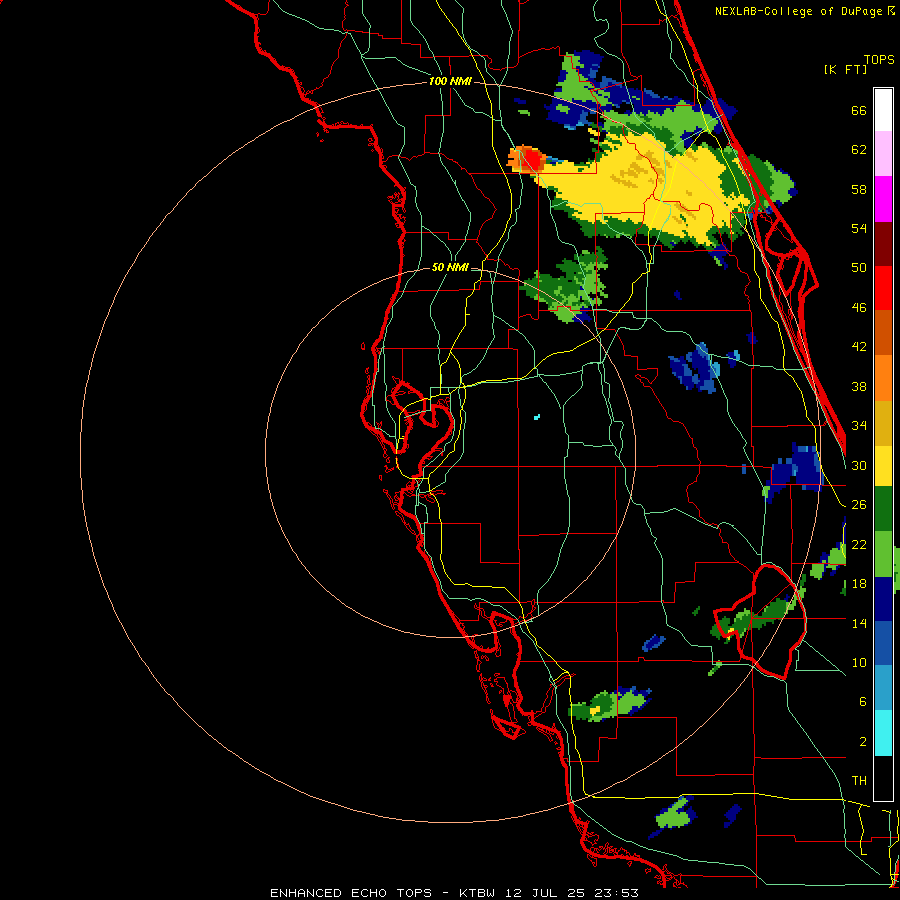Click the legend value 46
This screenshot has width=900, height=900.
859,307
